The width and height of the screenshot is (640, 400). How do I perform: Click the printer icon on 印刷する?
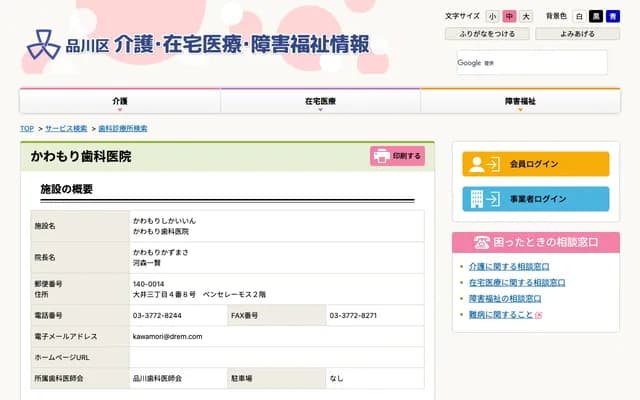tap(381, 156)
